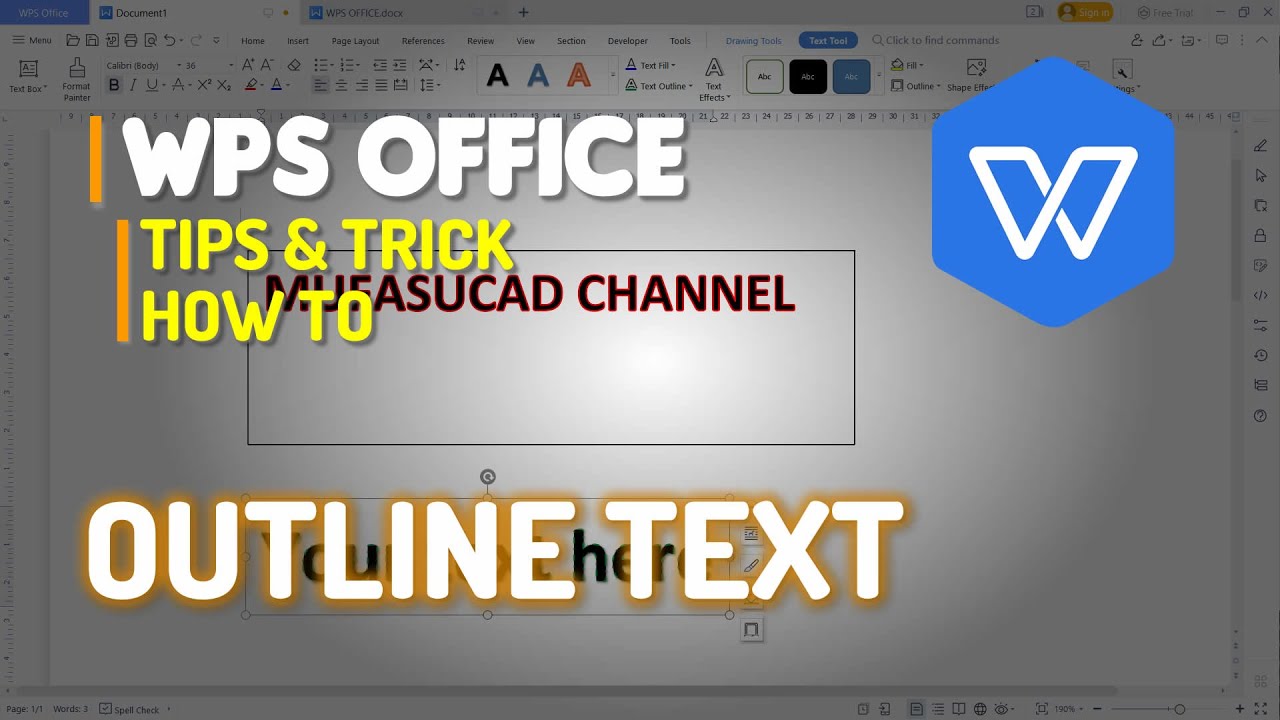Toggle Subscript formatting
The image size is (1280, 720).
pyautogui.click(x=224, y=85)
